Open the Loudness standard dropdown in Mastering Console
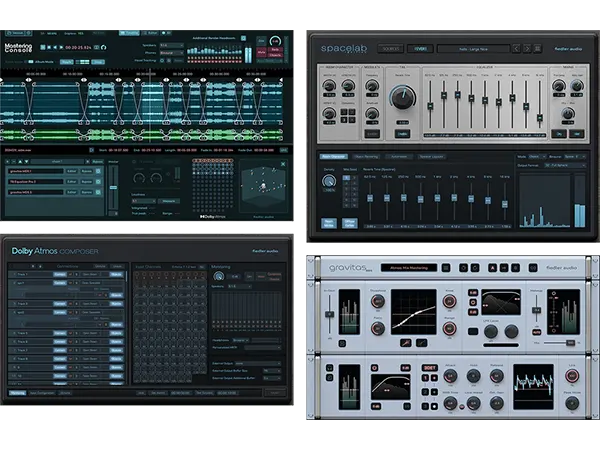This screenshot has height=450, width=600. click(144, 201)
